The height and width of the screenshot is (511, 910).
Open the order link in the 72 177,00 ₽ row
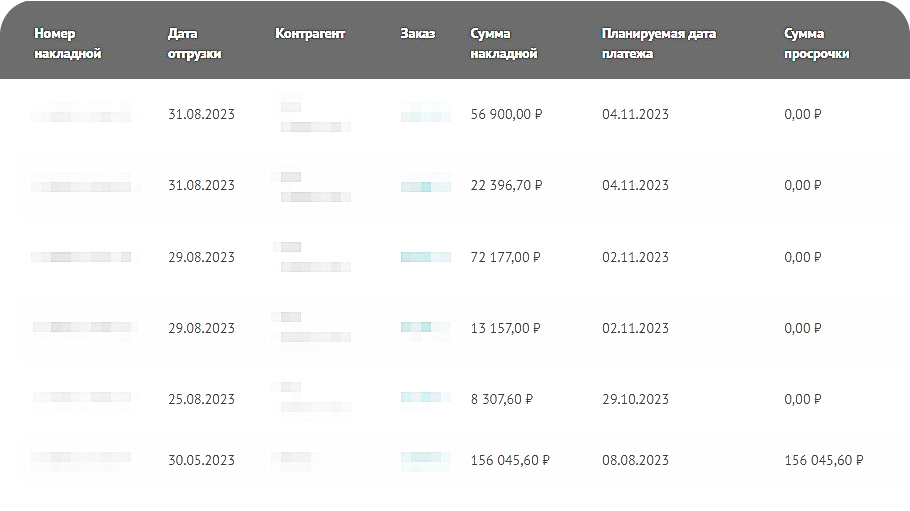(425, 257)
